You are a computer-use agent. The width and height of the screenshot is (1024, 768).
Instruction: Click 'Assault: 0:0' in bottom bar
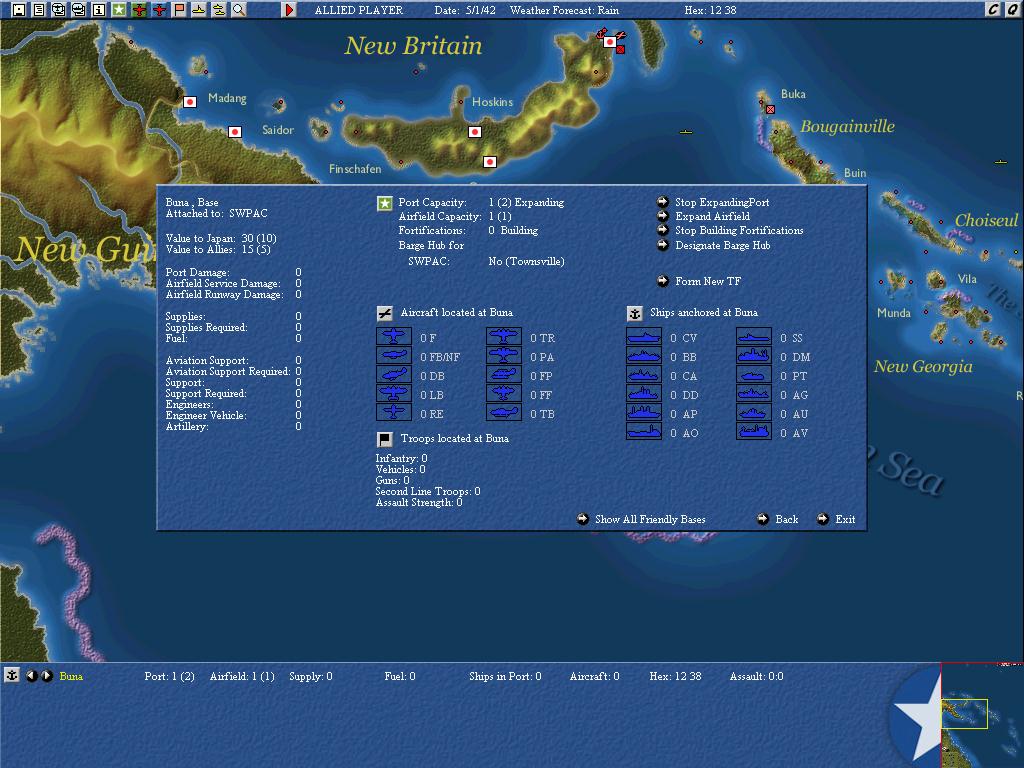(x=756, y=676)
